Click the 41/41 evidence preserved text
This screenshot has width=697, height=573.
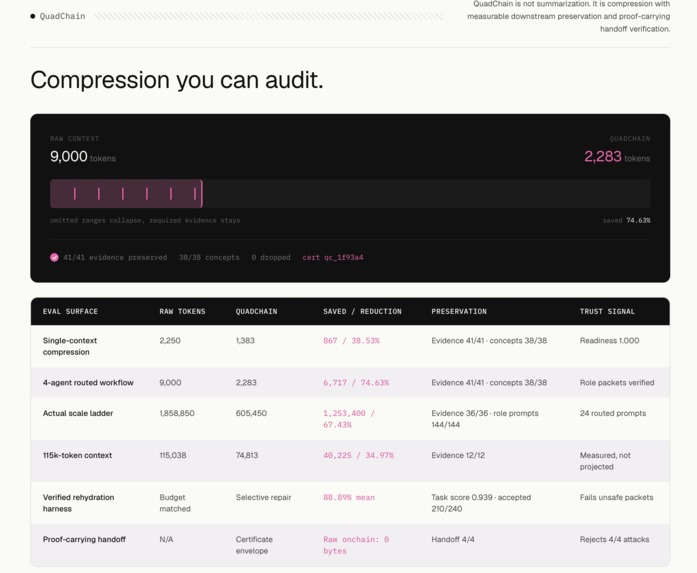tap(115, 257)
